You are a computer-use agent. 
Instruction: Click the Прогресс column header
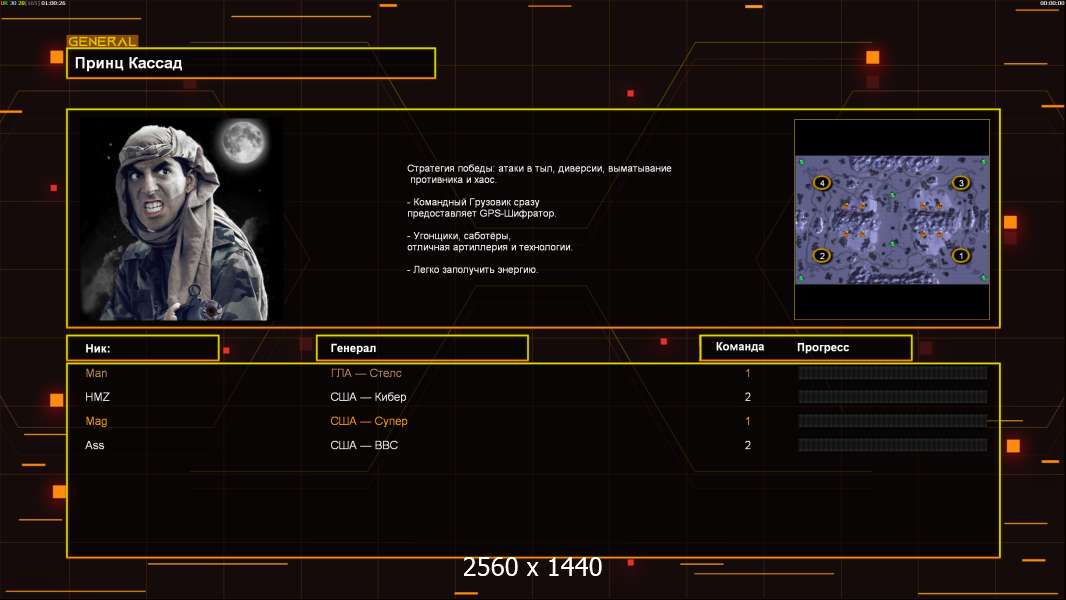(x=823, y=347)
